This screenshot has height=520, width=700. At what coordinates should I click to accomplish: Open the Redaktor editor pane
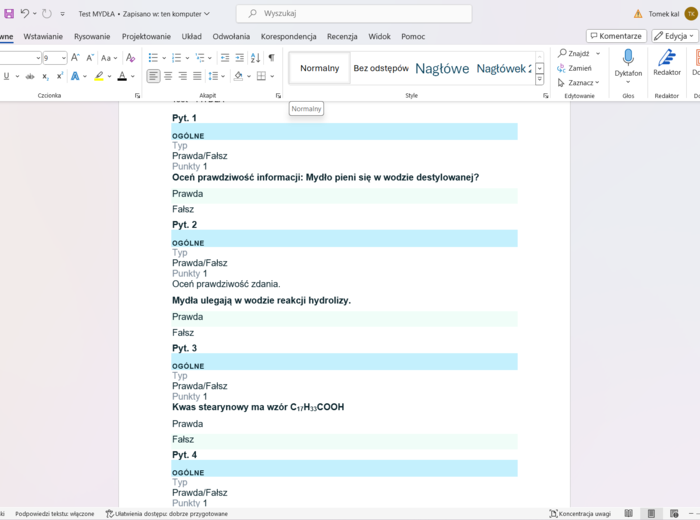[x=667, y=62]
